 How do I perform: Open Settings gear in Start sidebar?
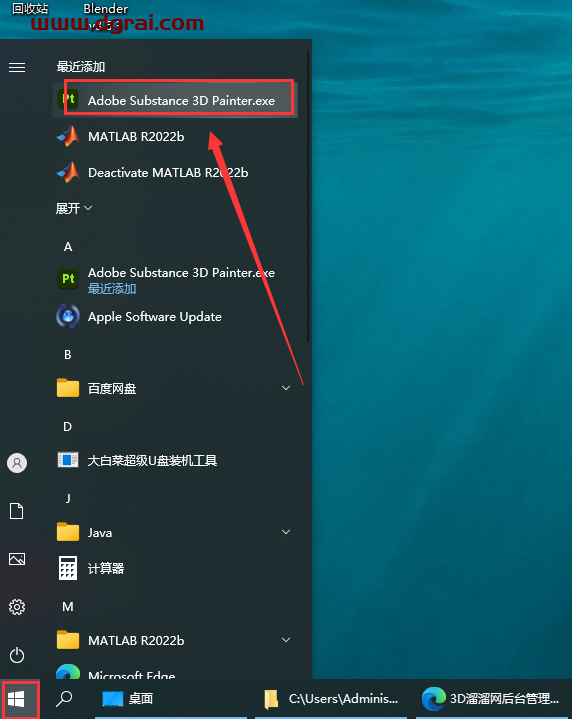tap(17, 607)
